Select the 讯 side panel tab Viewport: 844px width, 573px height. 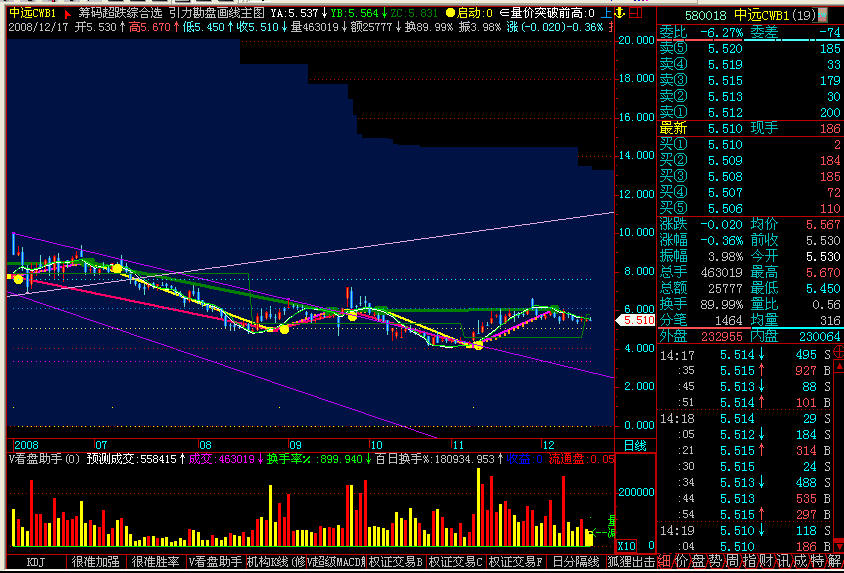783,561
